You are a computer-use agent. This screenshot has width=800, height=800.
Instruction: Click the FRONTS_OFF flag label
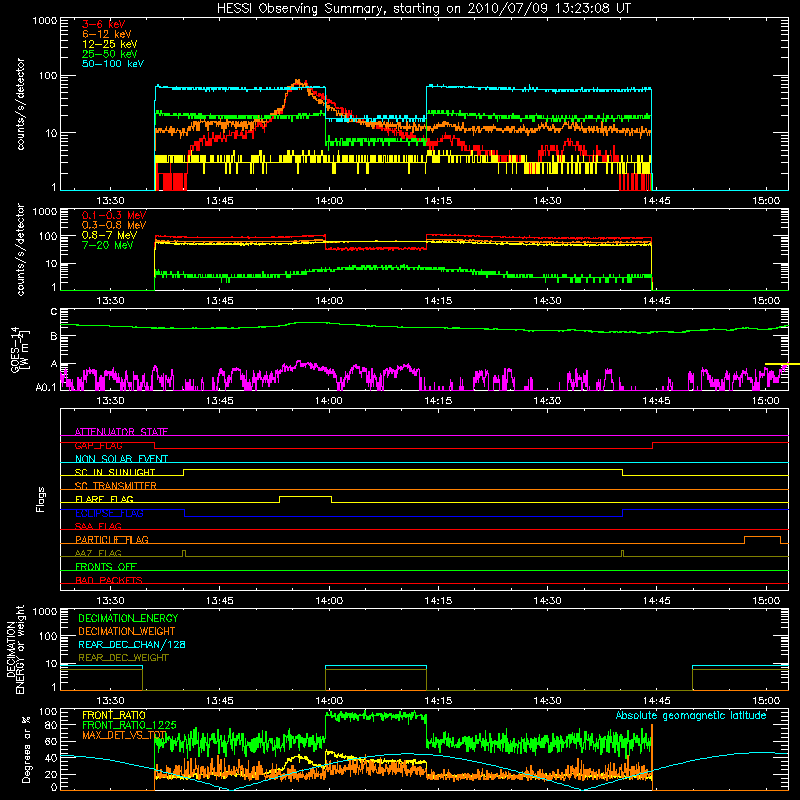(106, 566)
